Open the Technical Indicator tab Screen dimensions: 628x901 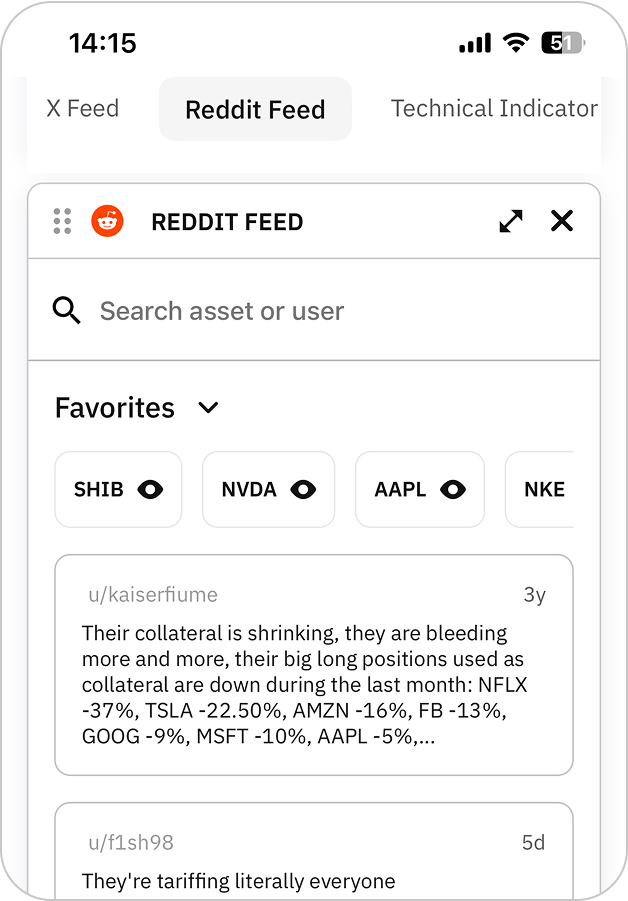494,109
